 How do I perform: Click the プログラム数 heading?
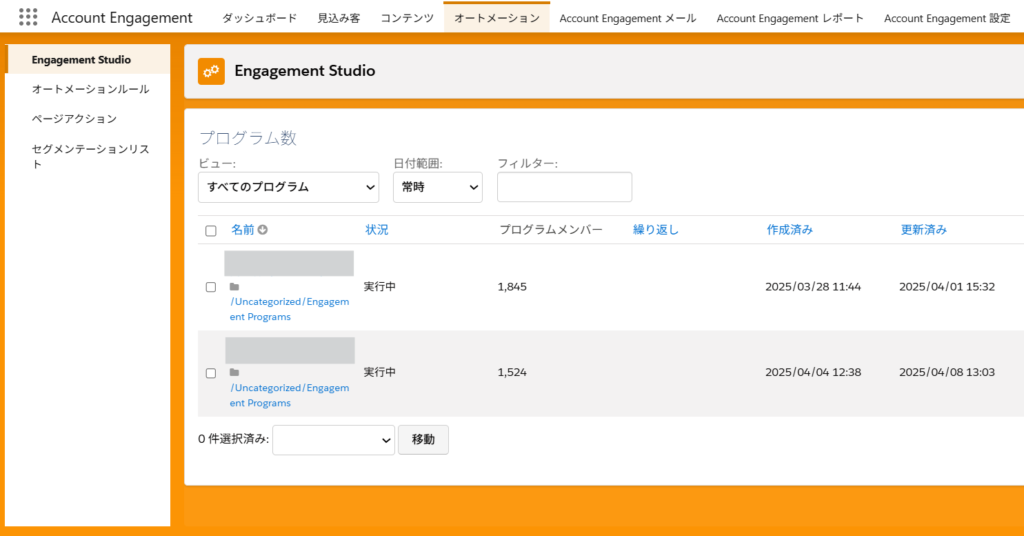tap(248, 138)
